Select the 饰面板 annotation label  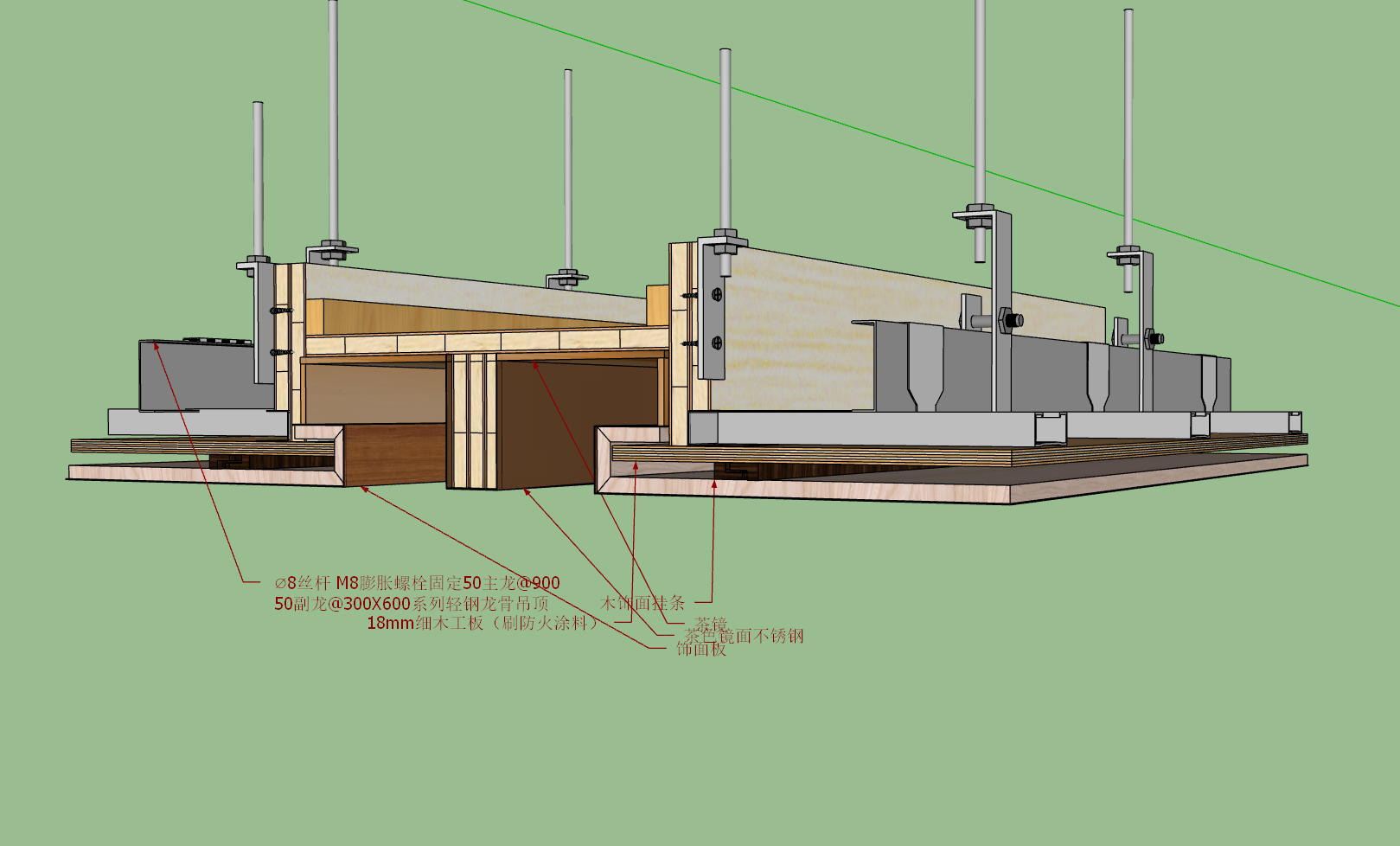(701, 648)
